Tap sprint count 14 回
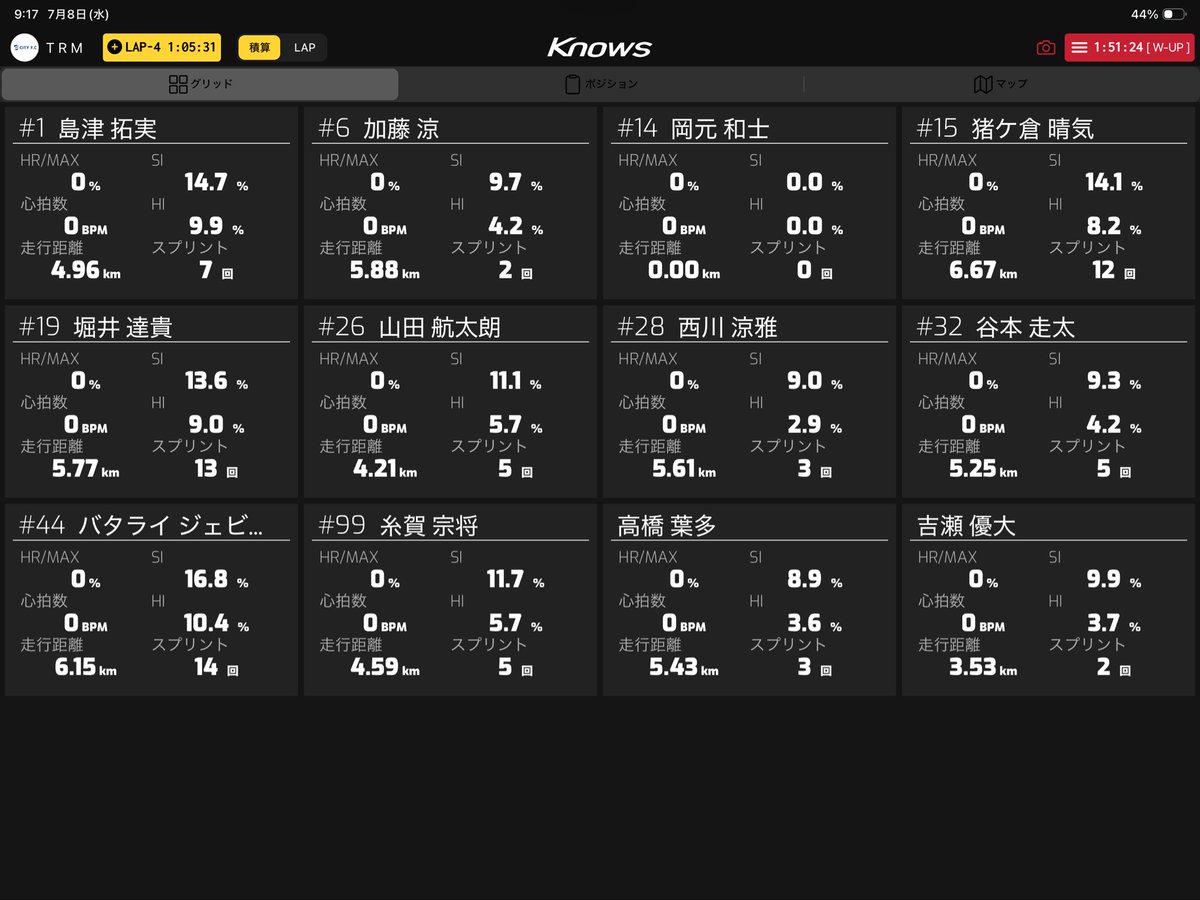Screen dimensions: 1200x900 (x=214, y=667)
